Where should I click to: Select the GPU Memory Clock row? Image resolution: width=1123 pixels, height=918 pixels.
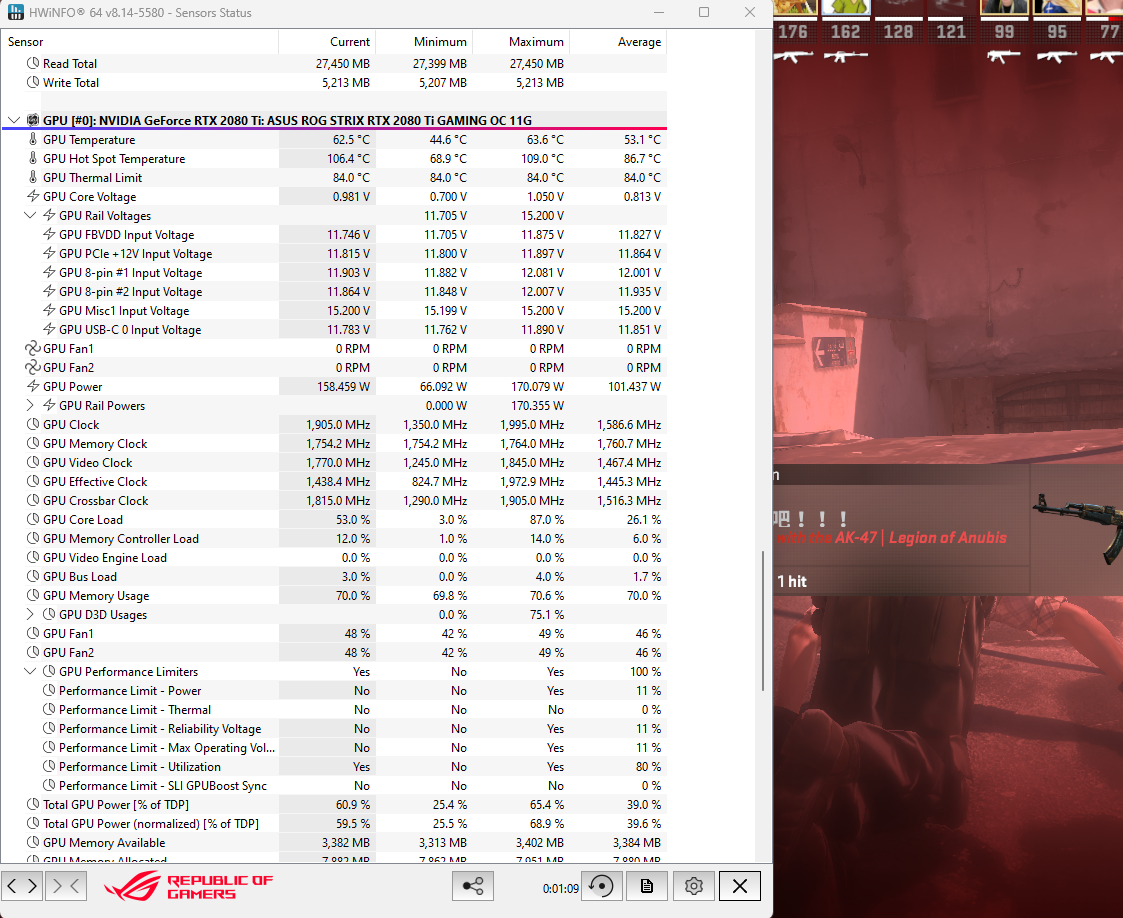click(x=334, y=444)
